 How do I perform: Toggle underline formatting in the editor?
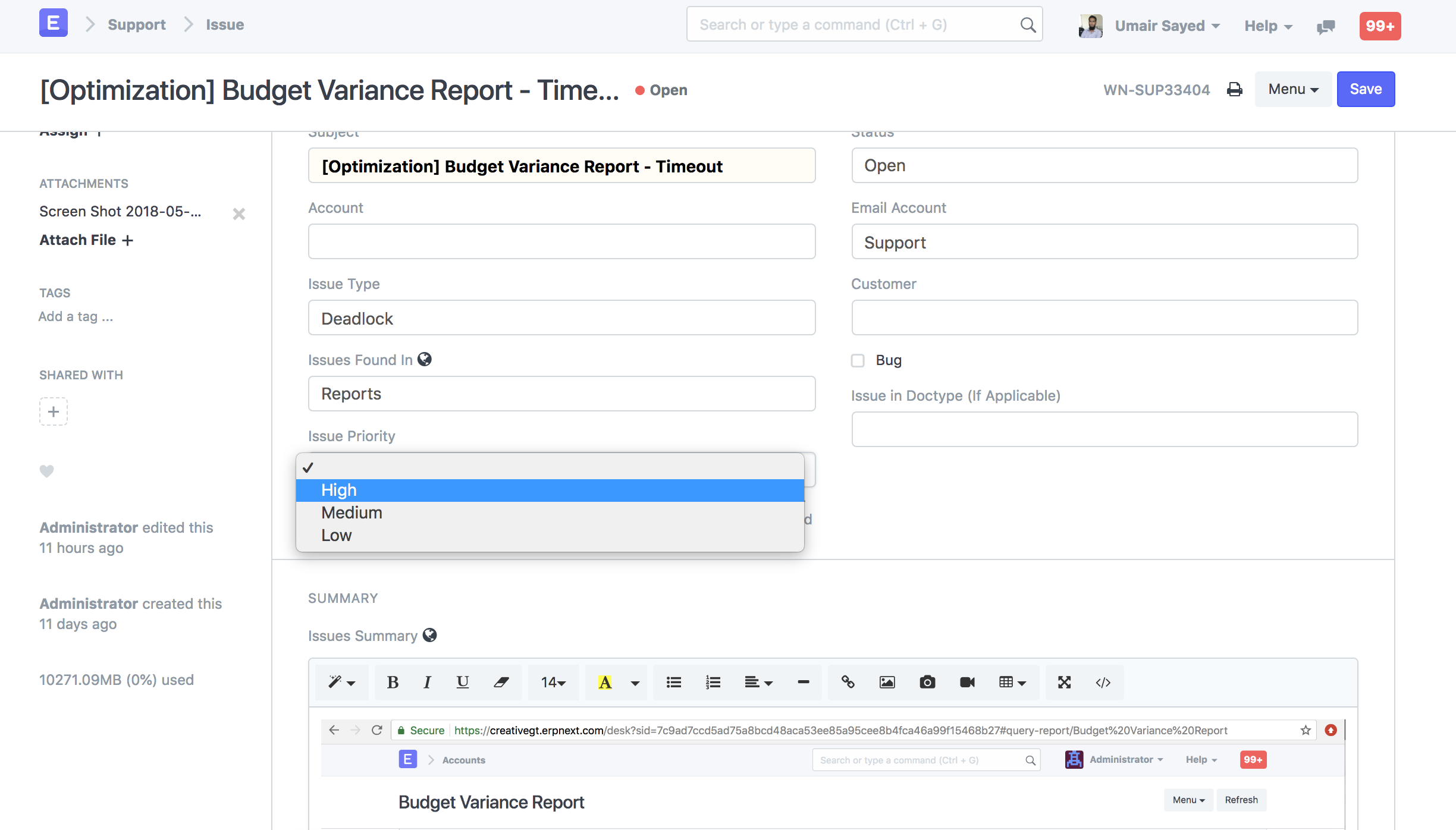click(x=463, y=683)
